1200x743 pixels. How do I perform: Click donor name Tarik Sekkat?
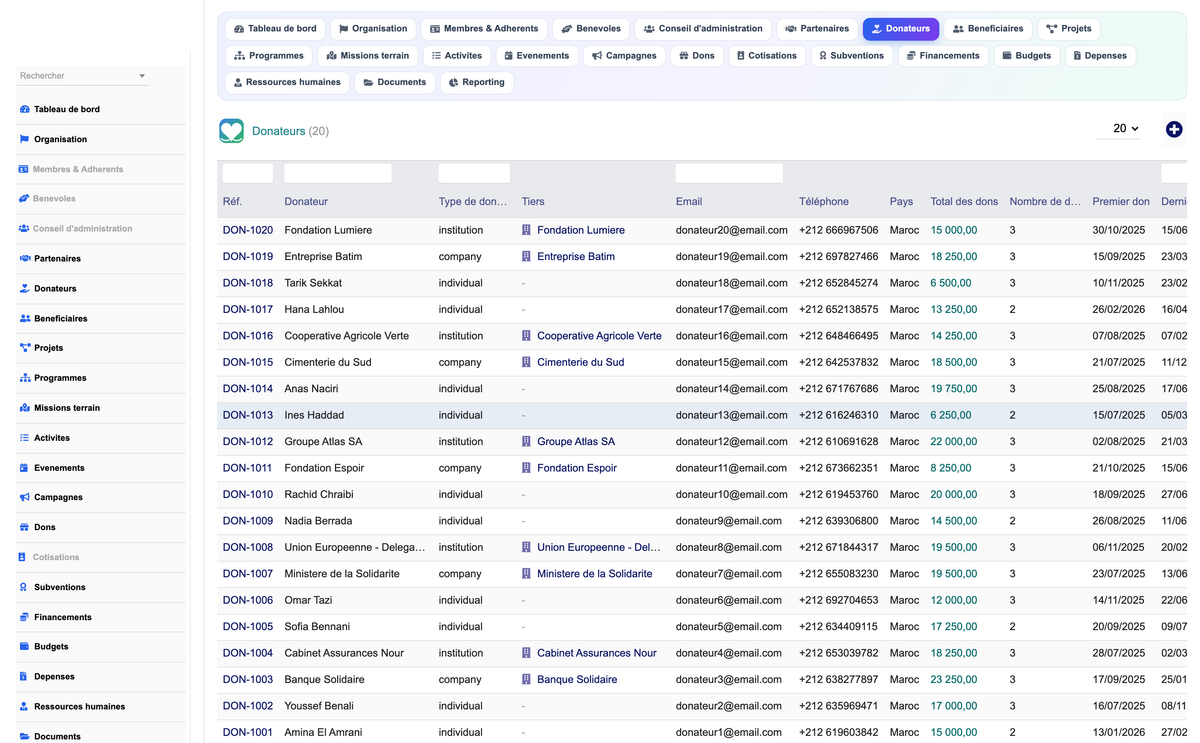[x=313, y=283]
